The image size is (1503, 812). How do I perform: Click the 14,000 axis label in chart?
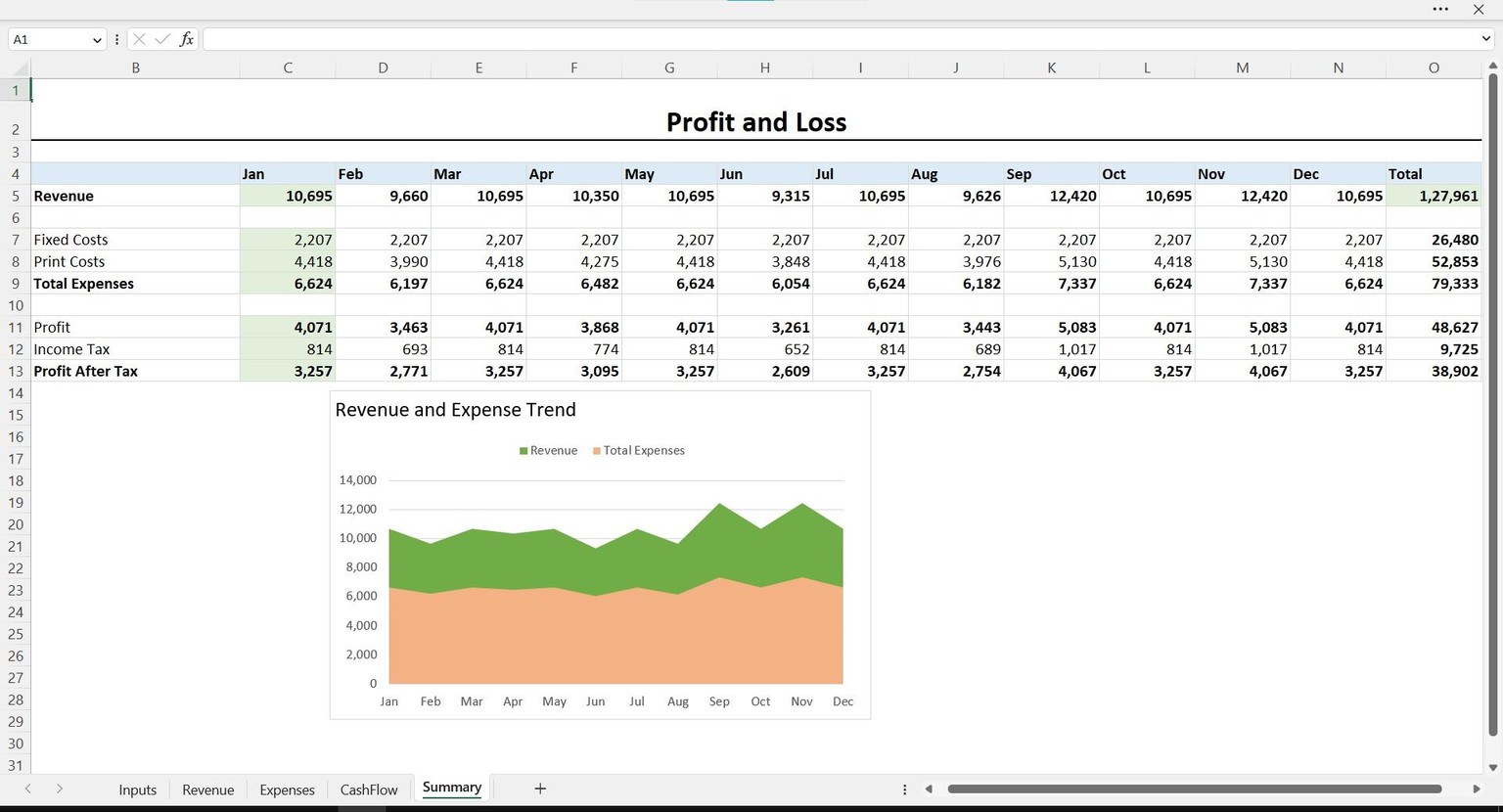(x=357, y=480)
